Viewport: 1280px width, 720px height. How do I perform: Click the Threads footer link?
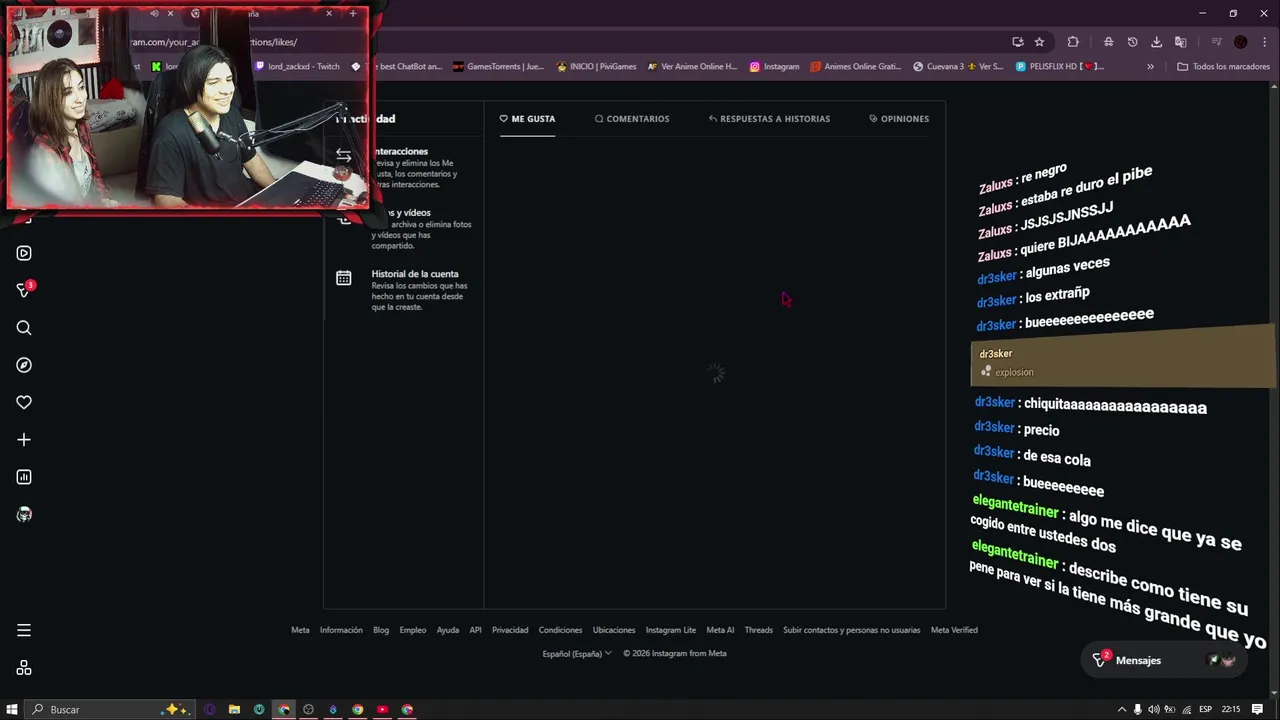pos(758,630)
